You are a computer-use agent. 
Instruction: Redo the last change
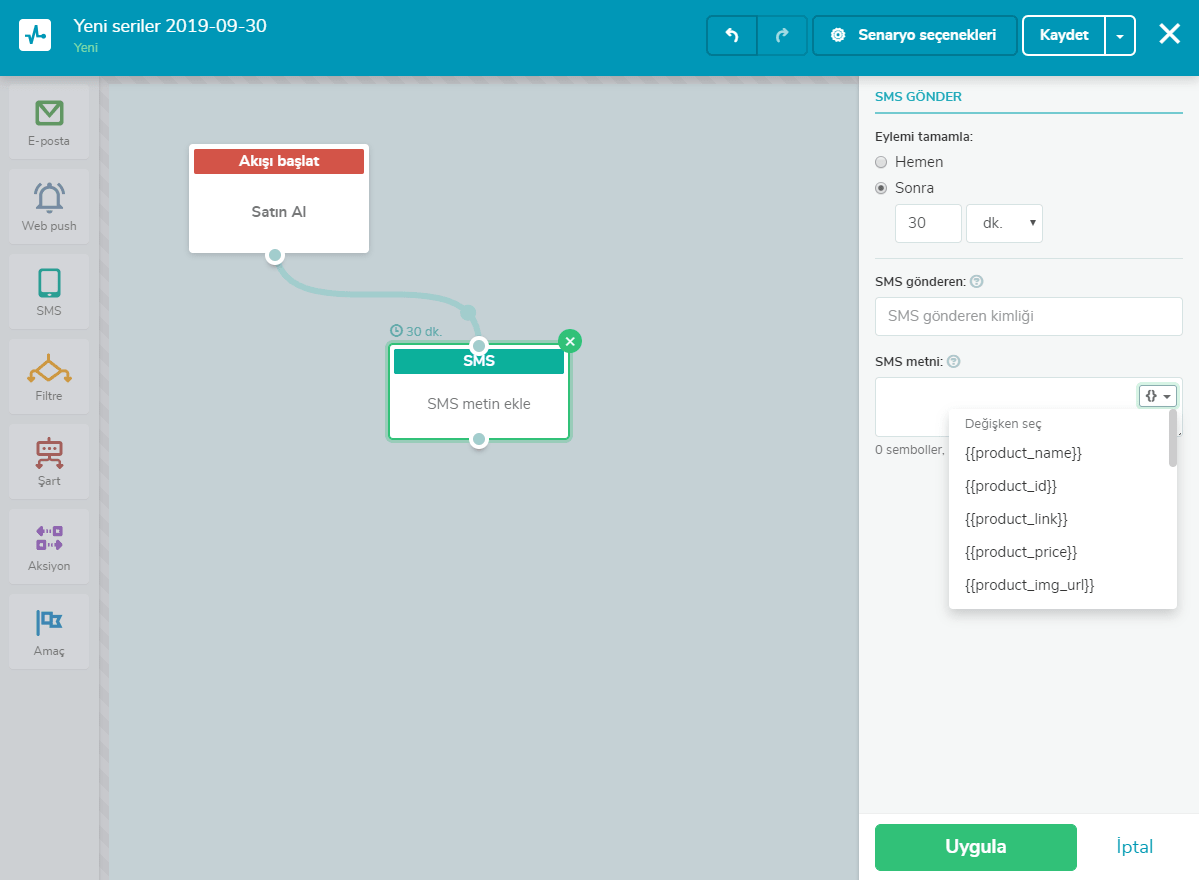coord(781,35)
